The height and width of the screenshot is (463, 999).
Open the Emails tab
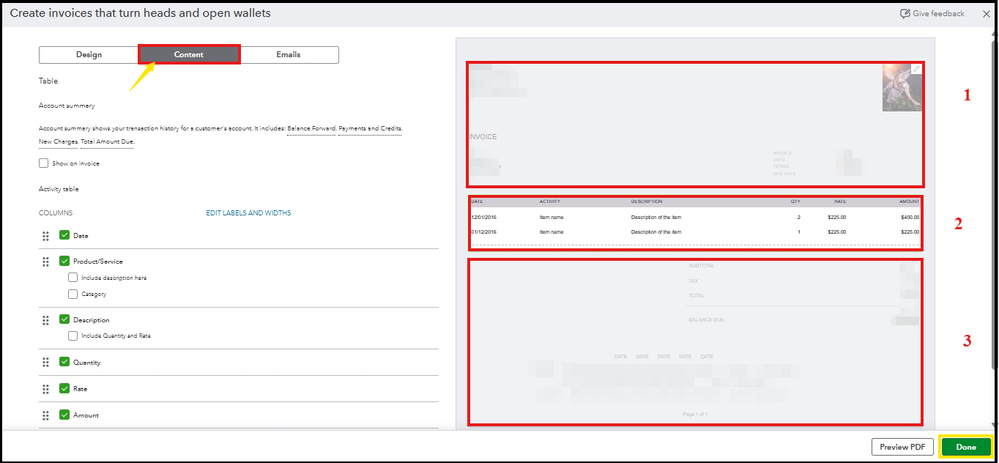[289, 55]
